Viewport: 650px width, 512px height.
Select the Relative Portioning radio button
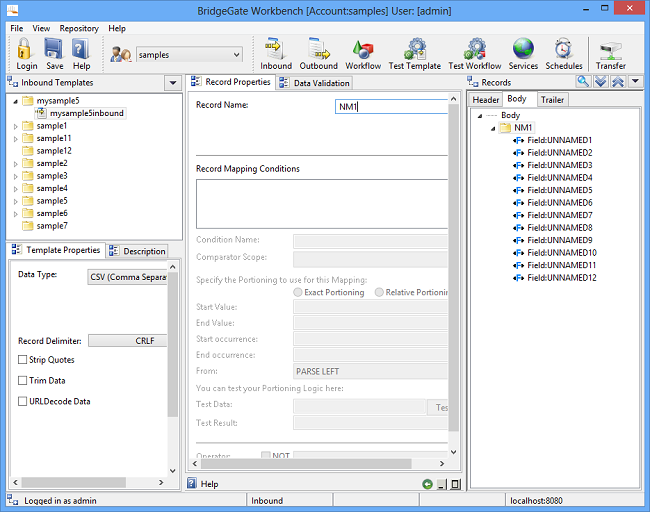379,292
